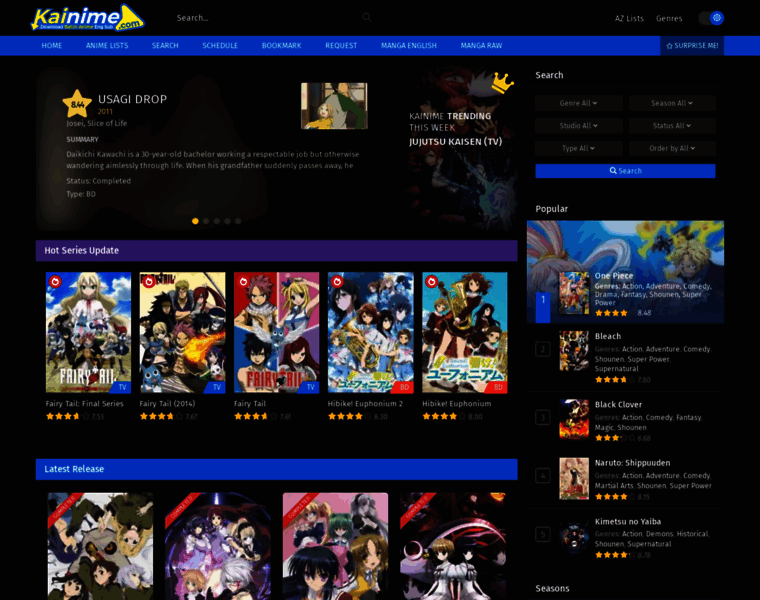
Task: Click Hibike! Euphonium star rating
Action: pyautogui.click(x=443, y=416)
